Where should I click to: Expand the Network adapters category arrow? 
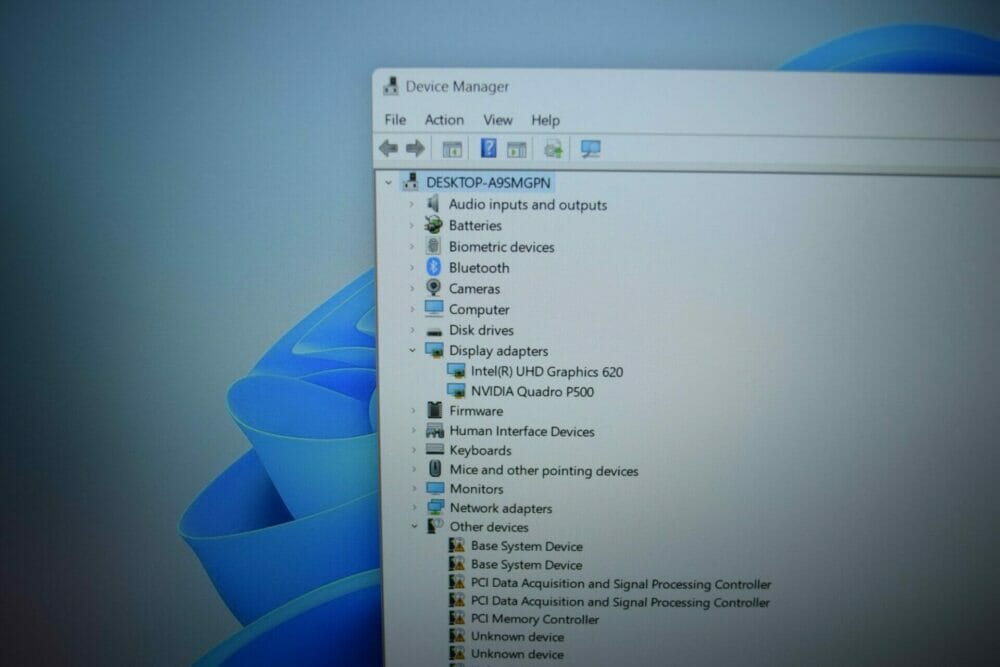[x=414, y=508]
